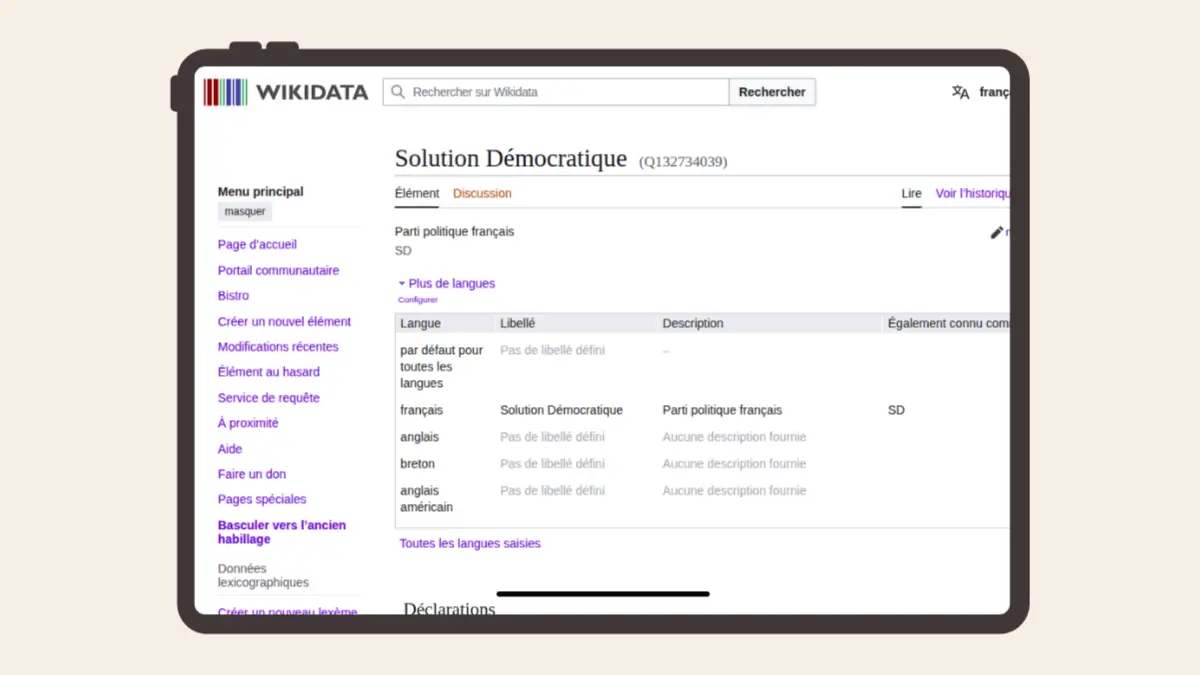Click the Configurer link under 'Plus de langues'
Image resolution: width=1200 pixels, height=675 pixels.
pos(418,300)
